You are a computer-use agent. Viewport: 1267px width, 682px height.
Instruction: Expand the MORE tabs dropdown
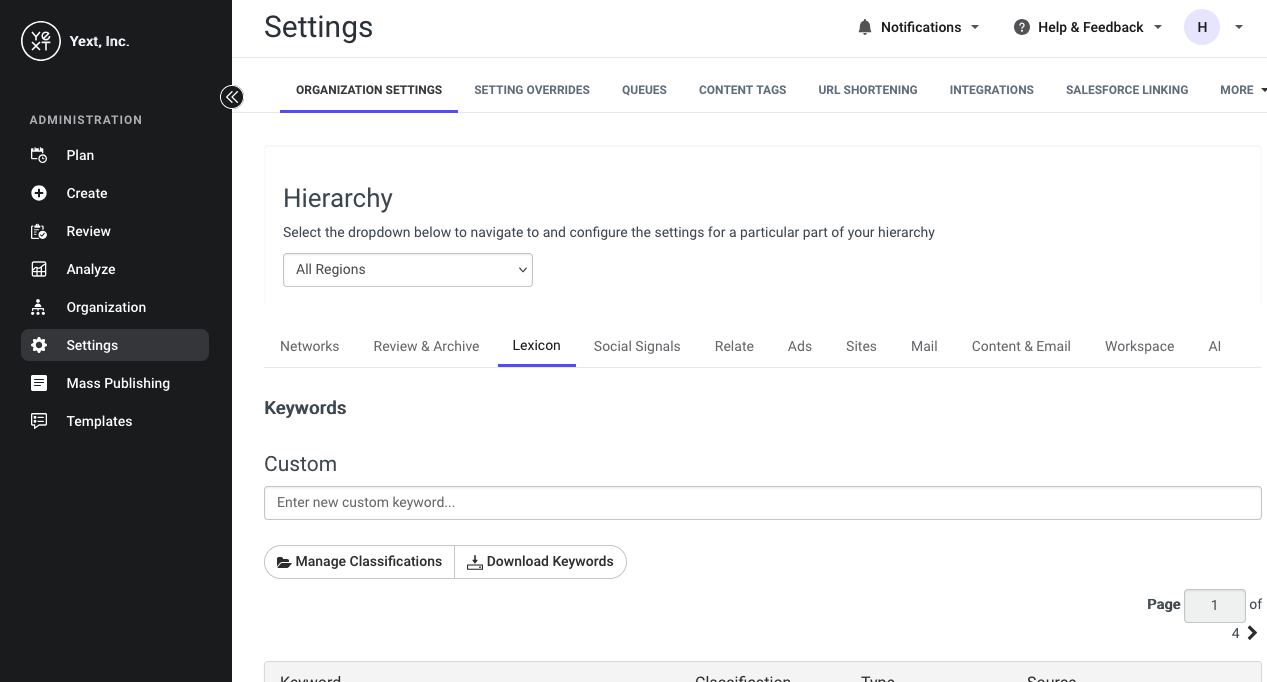(x=1243, y=90)
